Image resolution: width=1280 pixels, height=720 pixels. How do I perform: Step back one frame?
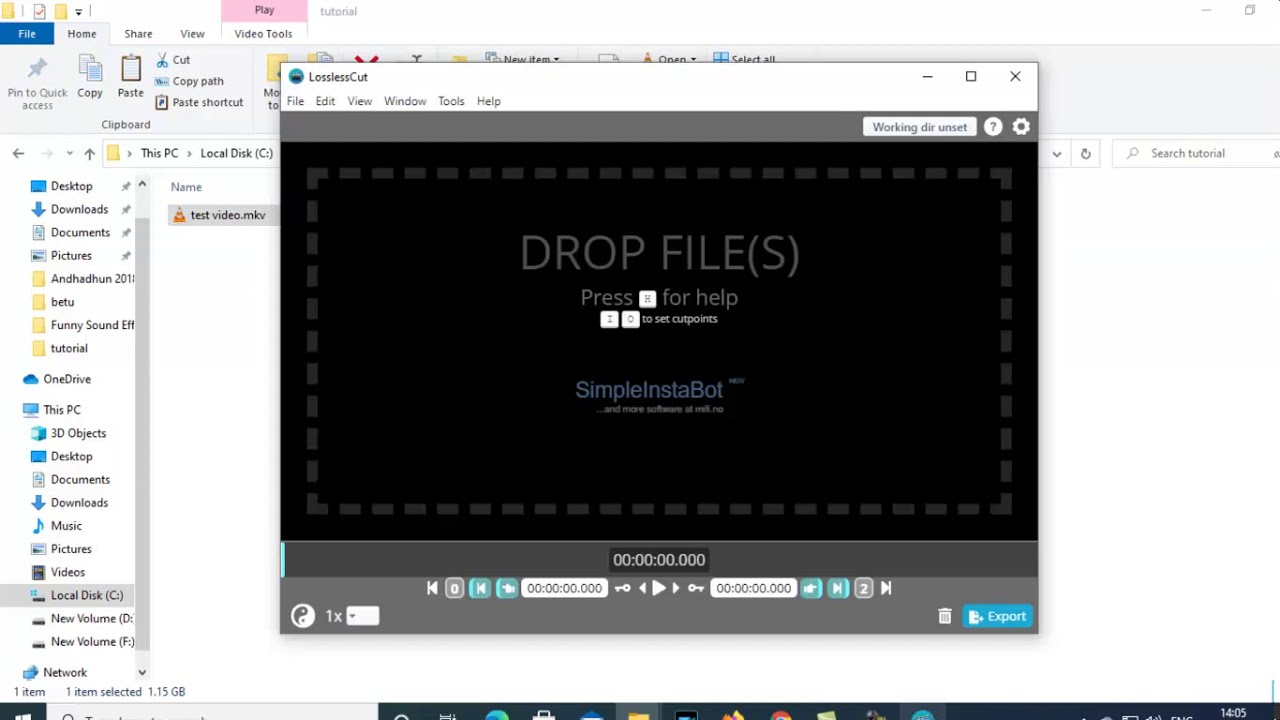[x=642, y=588]
